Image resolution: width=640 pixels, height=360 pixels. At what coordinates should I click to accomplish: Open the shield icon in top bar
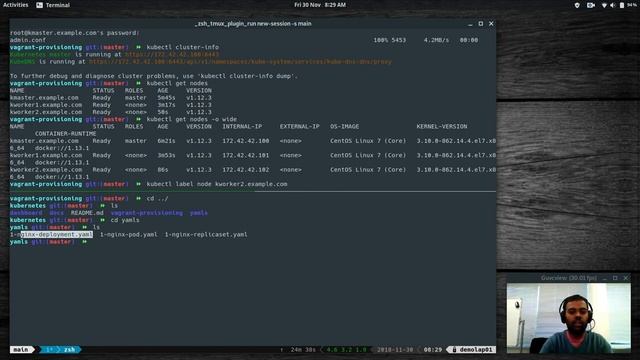point(577,5)
